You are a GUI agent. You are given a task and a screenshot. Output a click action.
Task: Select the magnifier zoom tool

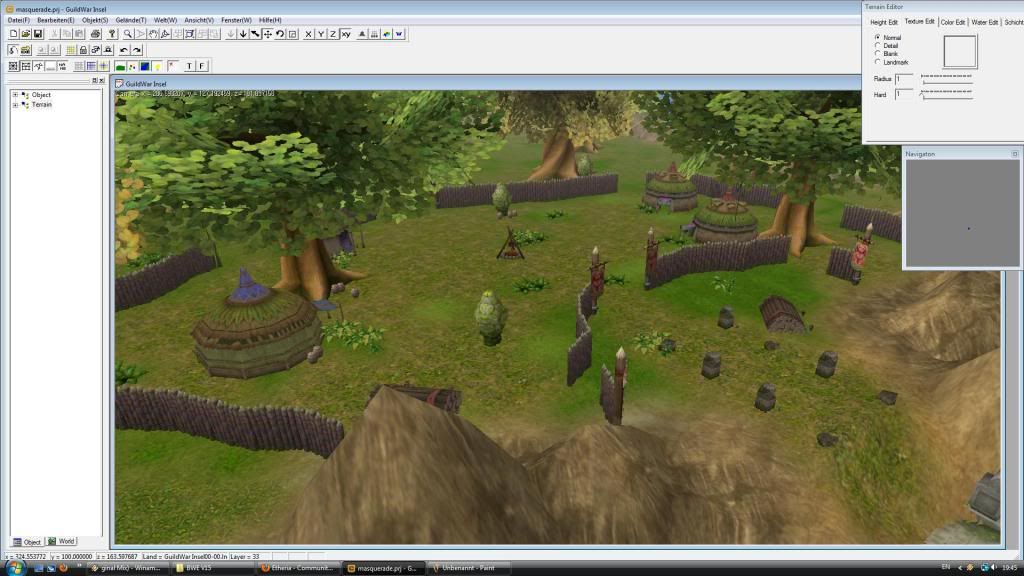128,34
